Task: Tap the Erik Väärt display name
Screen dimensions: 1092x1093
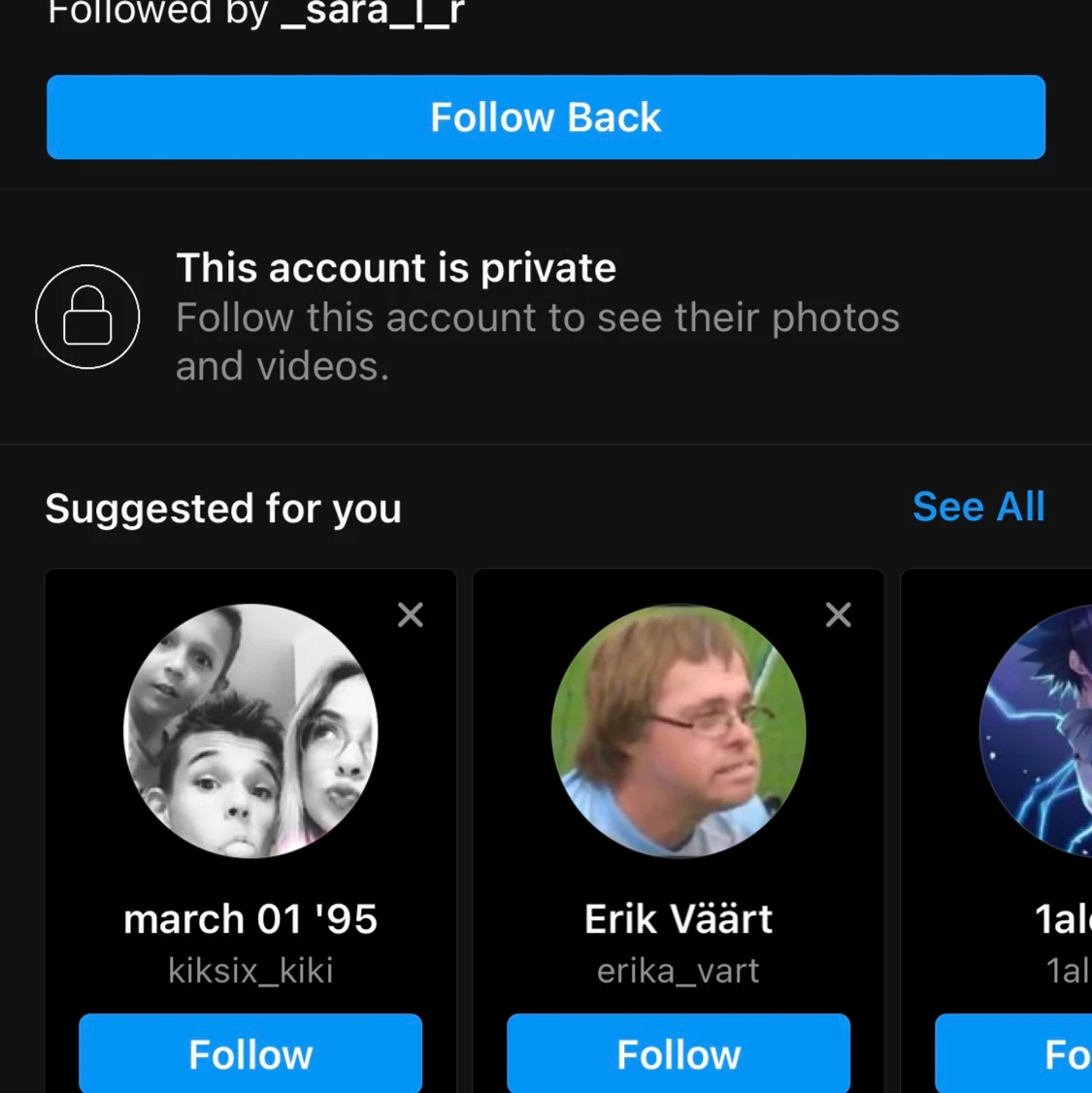Action: point(678,919)
